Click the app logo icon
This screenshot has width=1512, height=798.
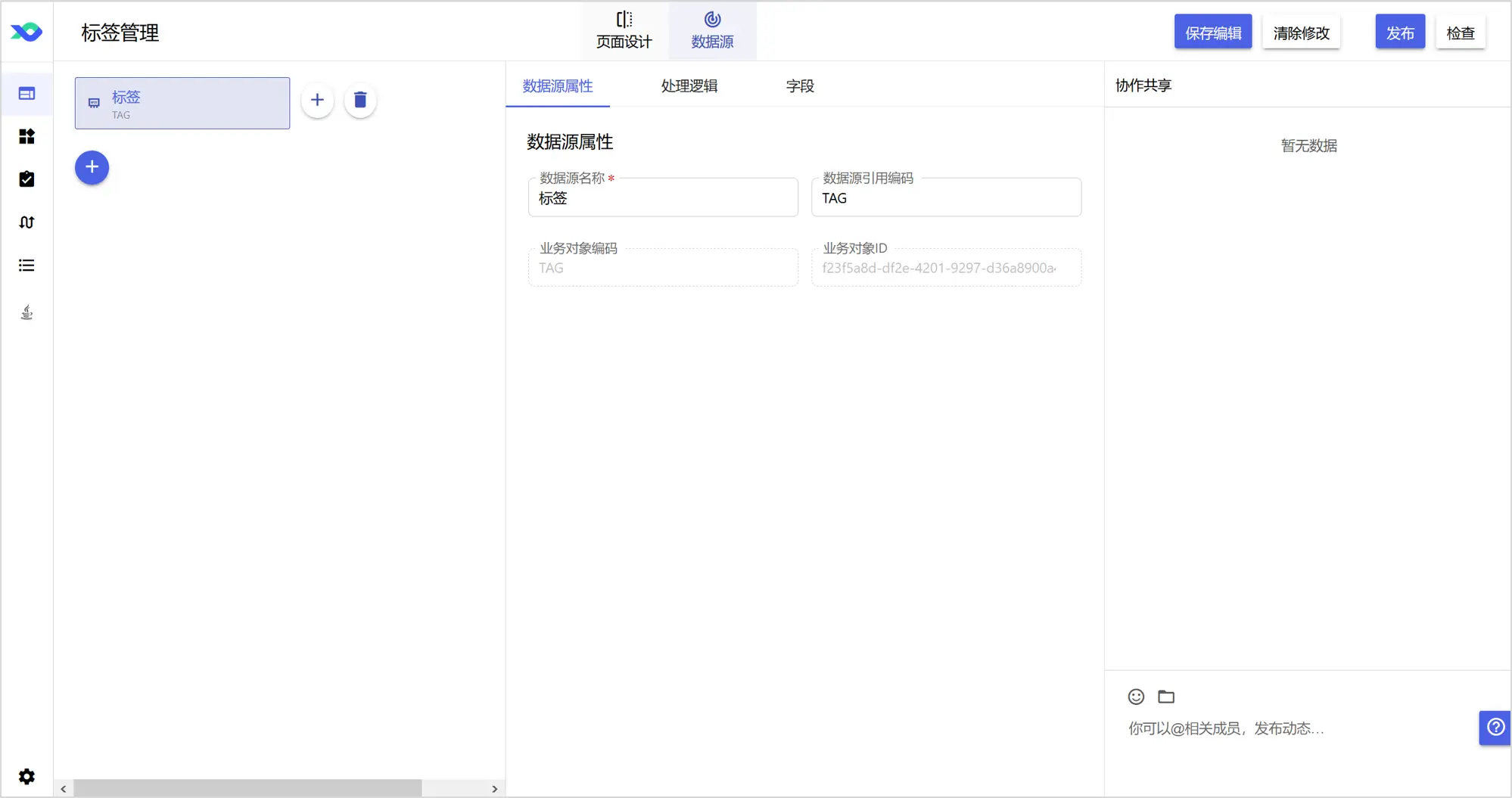tap(26, 32)
